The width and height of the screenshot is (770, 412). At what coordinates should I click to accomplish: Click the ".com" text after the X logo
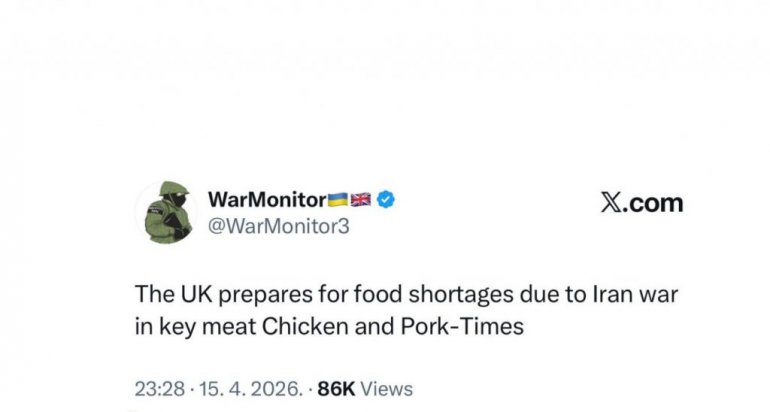[x=655, y=203]
